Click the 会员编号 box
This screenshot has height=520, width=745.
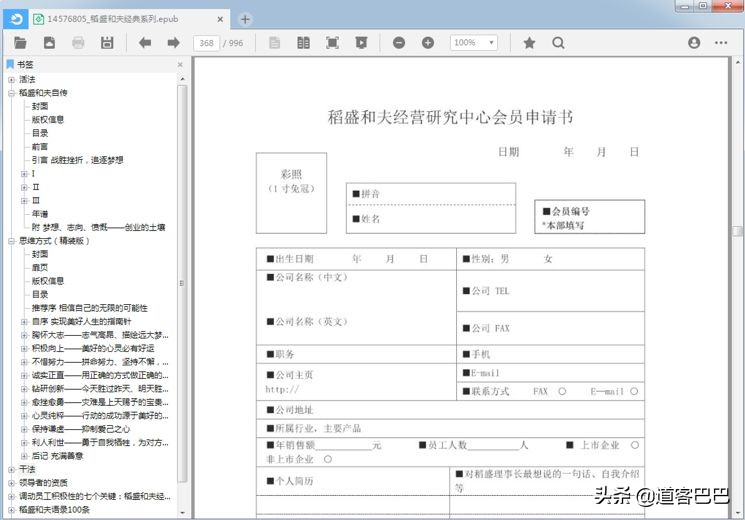tap(590, 217)
